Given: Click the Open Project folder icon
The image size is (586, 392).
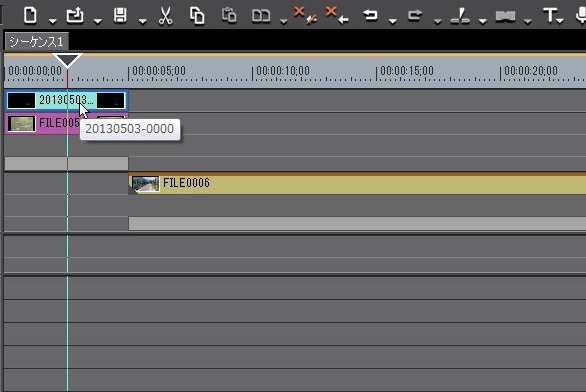Looking at the screenshot, I should coord(75,16).
